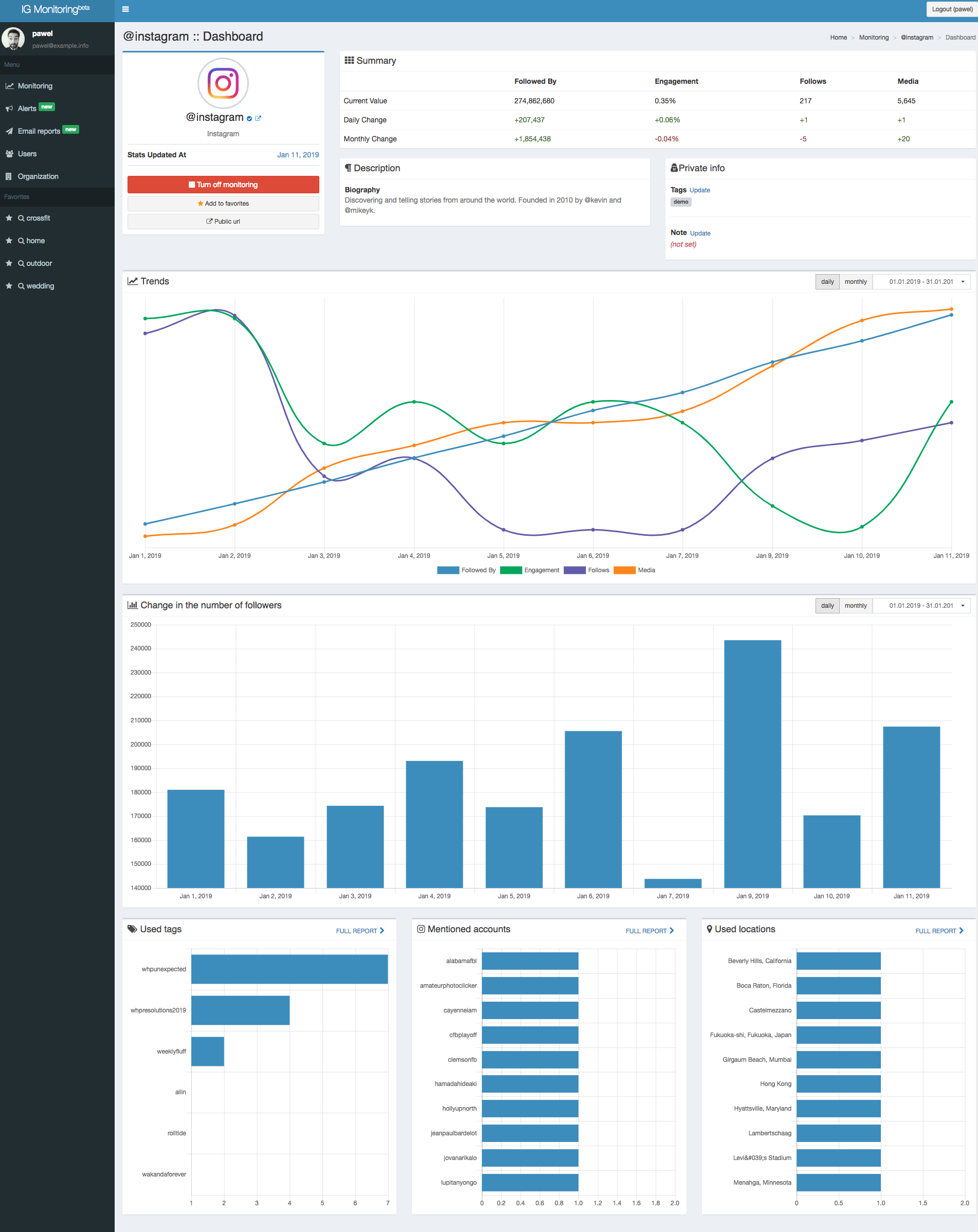Toggle the Engagement legend swatch
The image size is (978, 1232).
coord(511,570)
